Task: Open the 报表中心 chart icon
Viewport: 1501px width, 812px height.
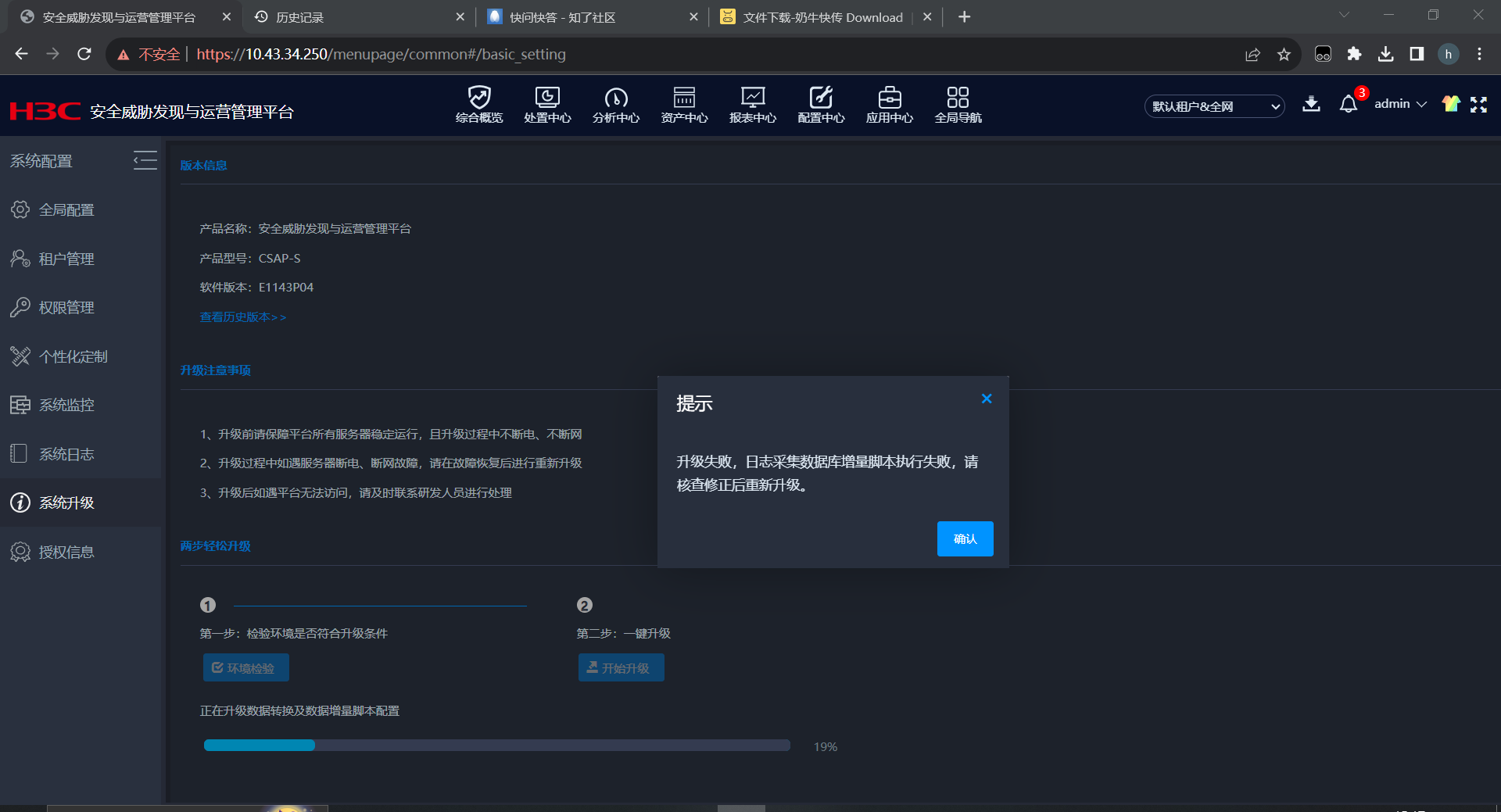Action: click(752, 98)
